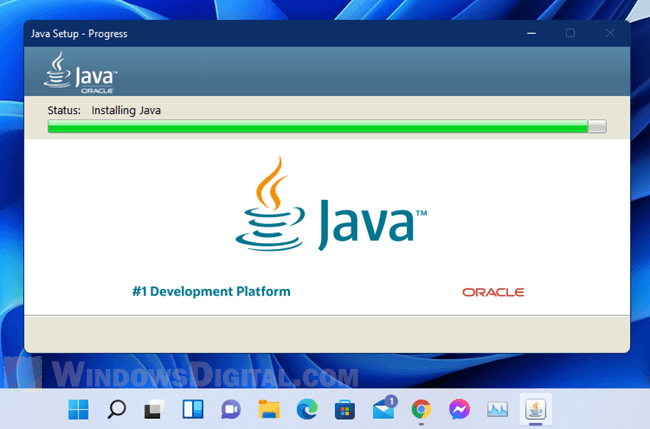Minimize the Java Setup window
This screenshot has width=650, height=429.
tap(531, 33)
